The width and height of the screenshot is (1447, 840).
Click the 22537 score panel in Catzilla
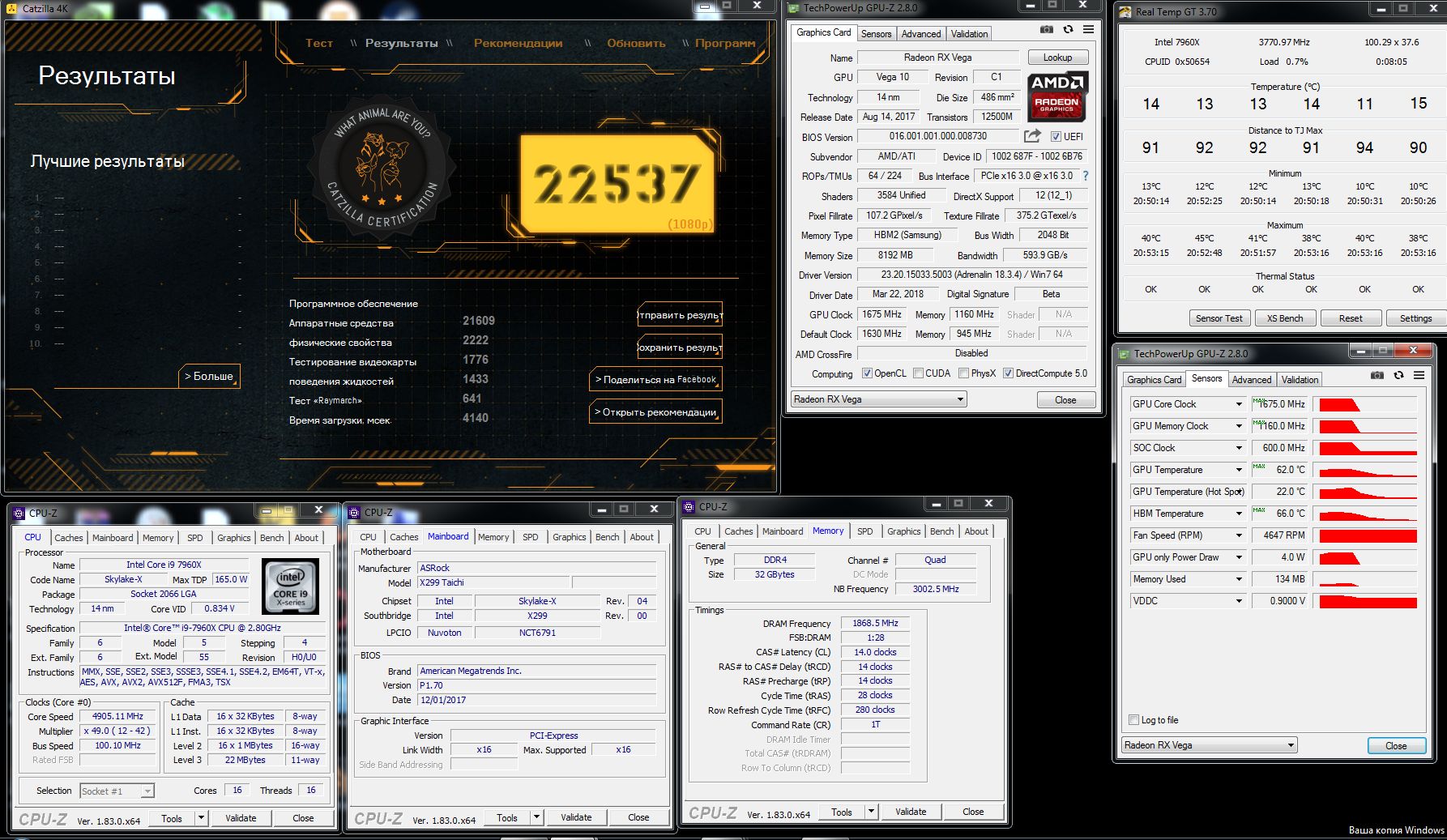point(617,183)
